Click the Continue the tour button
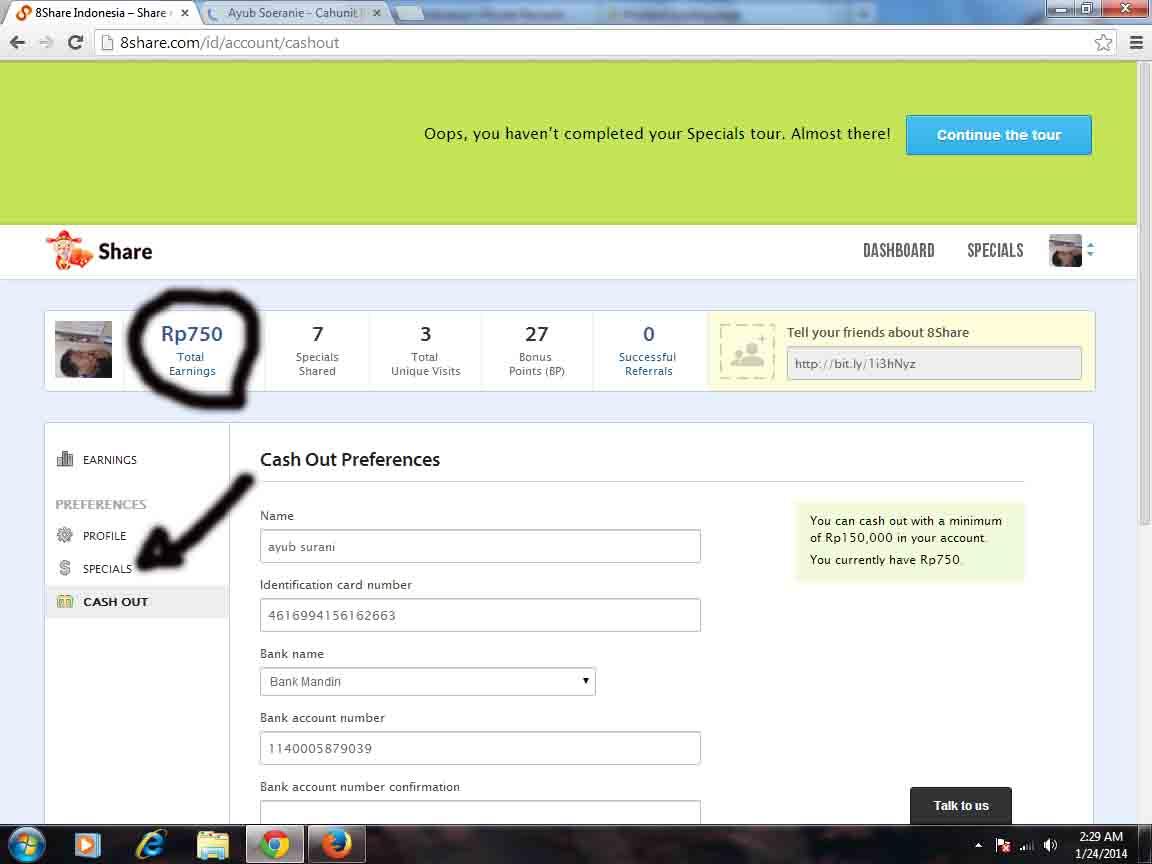This screenshot has height=864, width=1152. pyautogui.click(x=998, y=134)
